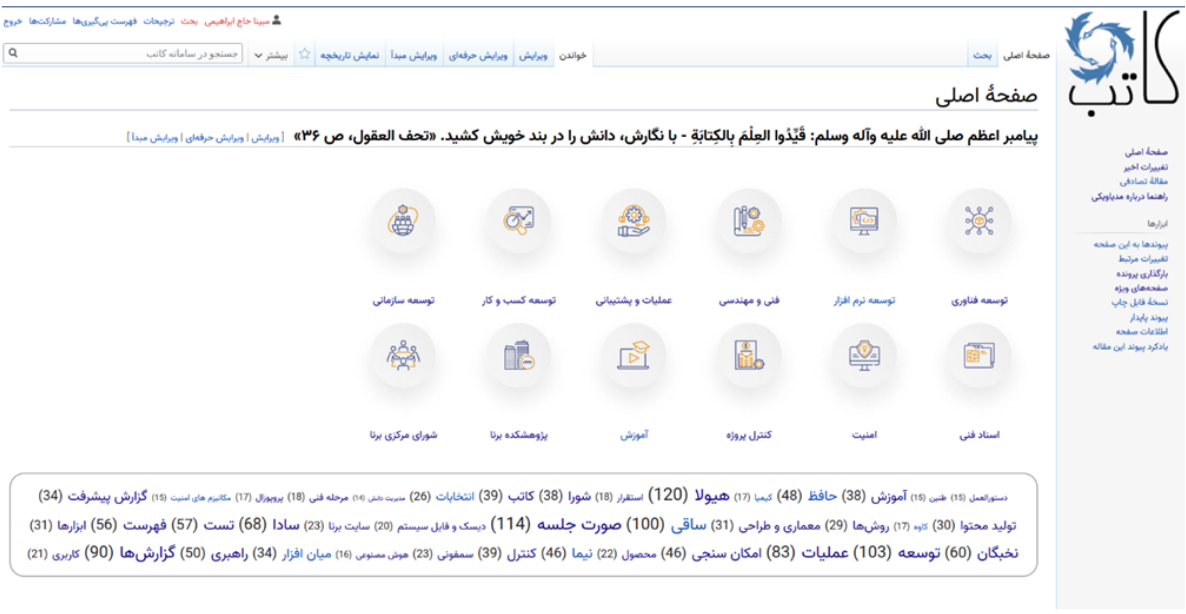The width and height of the screenshot is (1186, 614).
Task: Click the امنیت shield monitor icon
Action: [x=863, y=355]
